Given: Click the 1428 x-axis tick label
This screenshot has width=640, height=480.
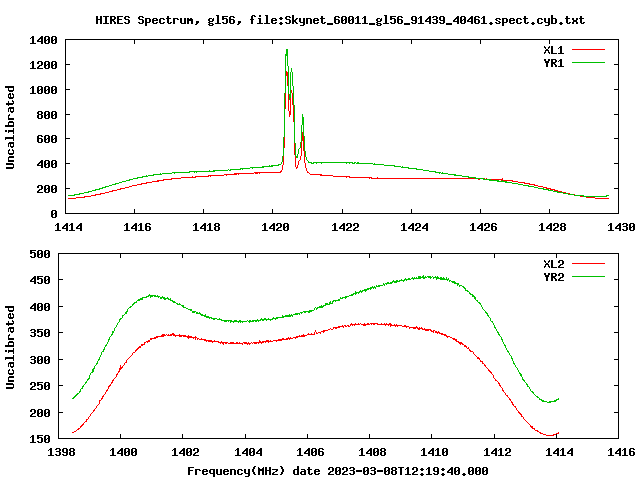Looking at the screenshot, I should coord(552,227).
